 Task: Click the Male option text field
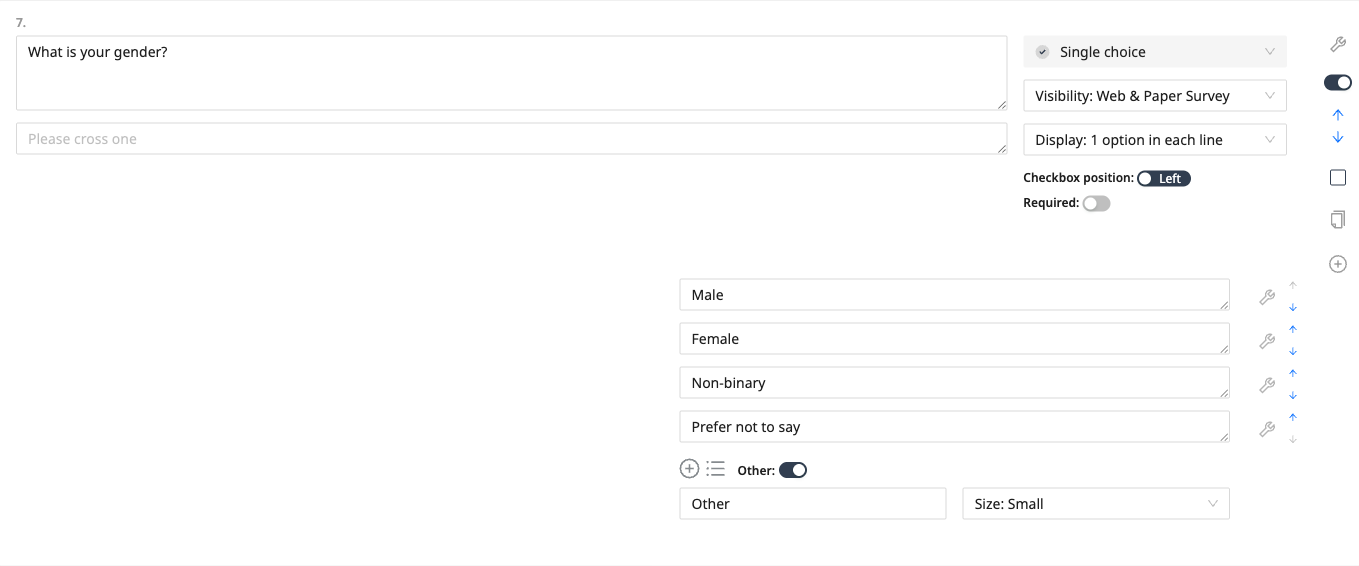[954, 295]
